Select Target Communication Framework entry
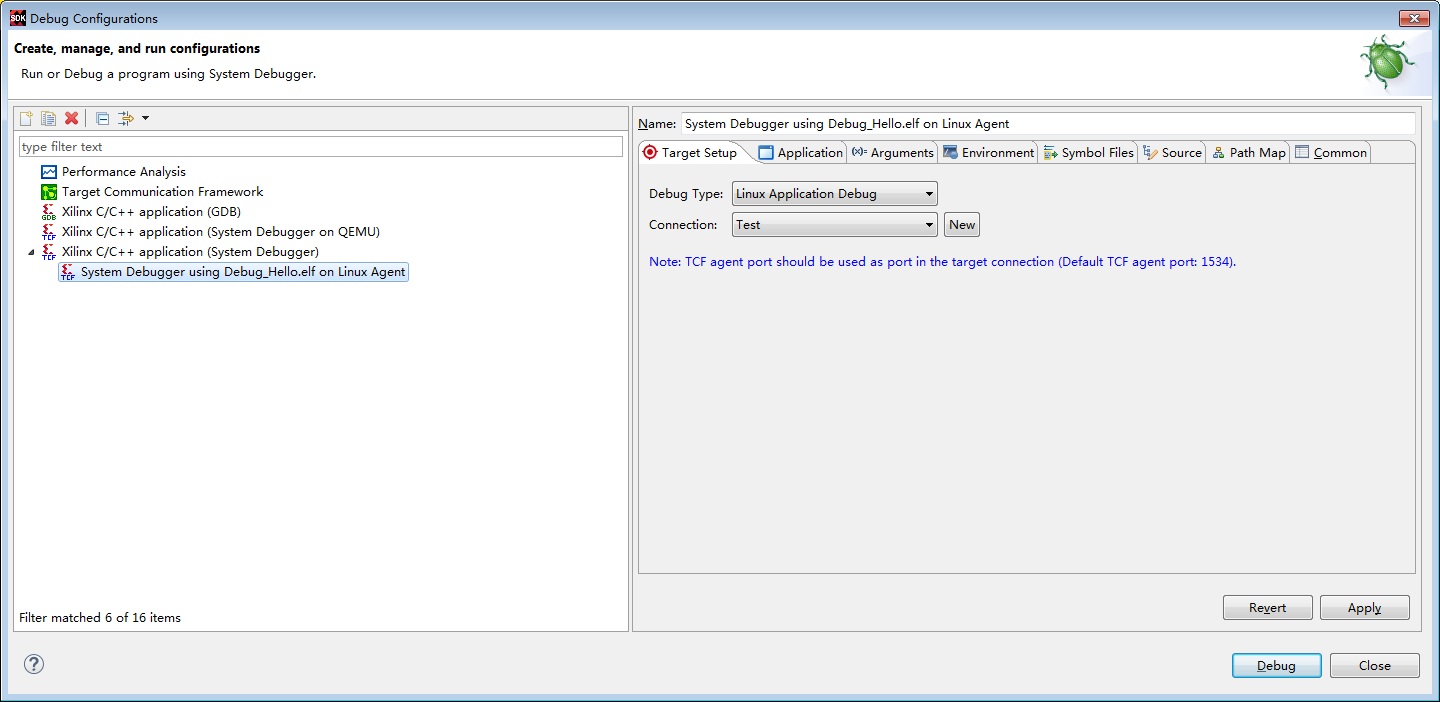Image resolution: width=1440 pixels, height=702 pixels. click(162, 192)
